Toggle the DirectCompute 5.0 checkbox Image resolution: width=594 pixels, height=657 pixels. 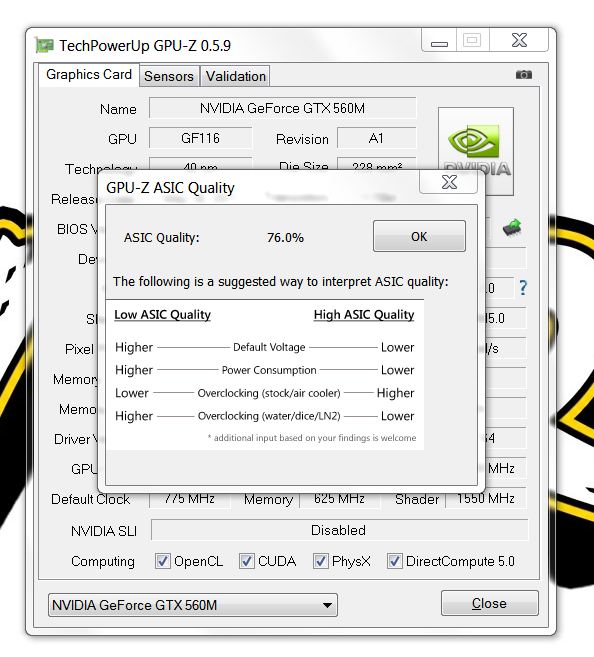[x=394, y=561]
